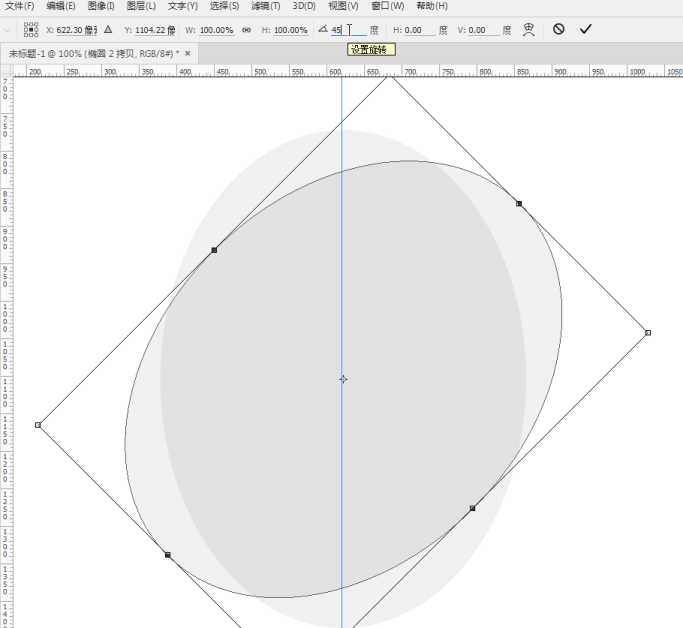The image size is (683, 628).
Task: Open the 图层(L) menu
Action: pos(141,6)
